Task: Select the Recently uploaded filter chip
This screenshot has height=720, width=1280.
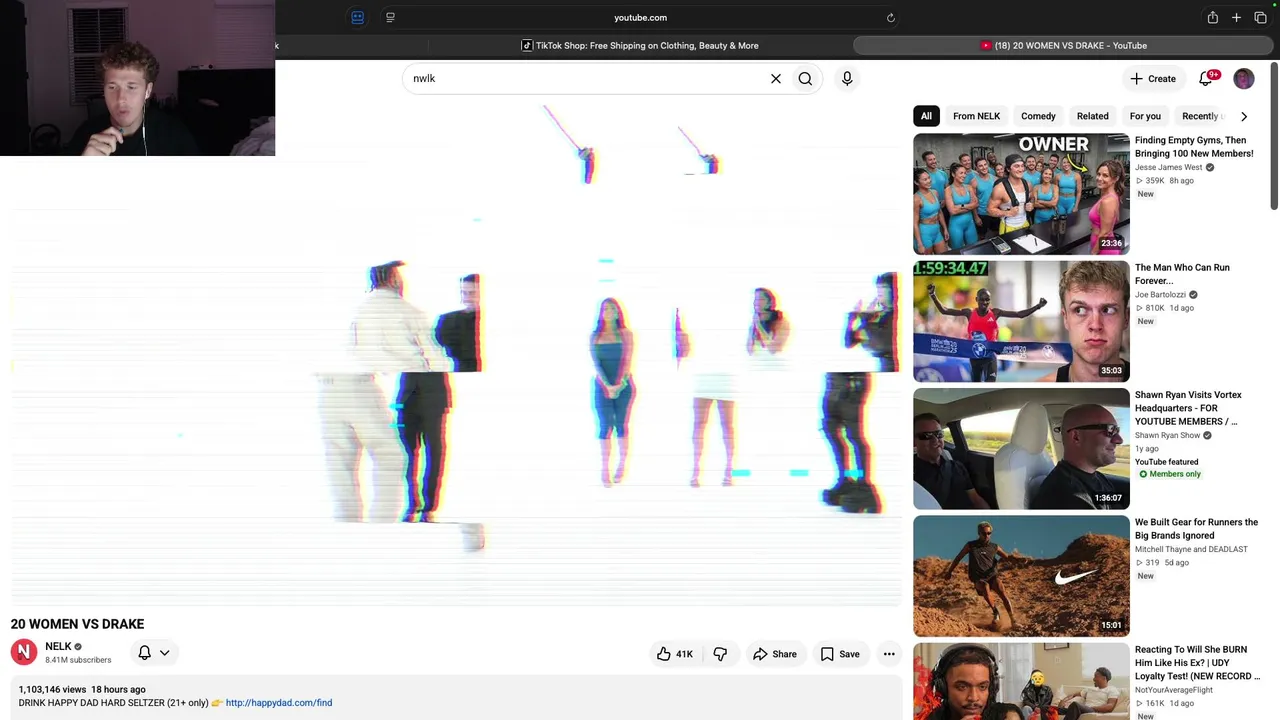Action: (x=1202, y=116)
